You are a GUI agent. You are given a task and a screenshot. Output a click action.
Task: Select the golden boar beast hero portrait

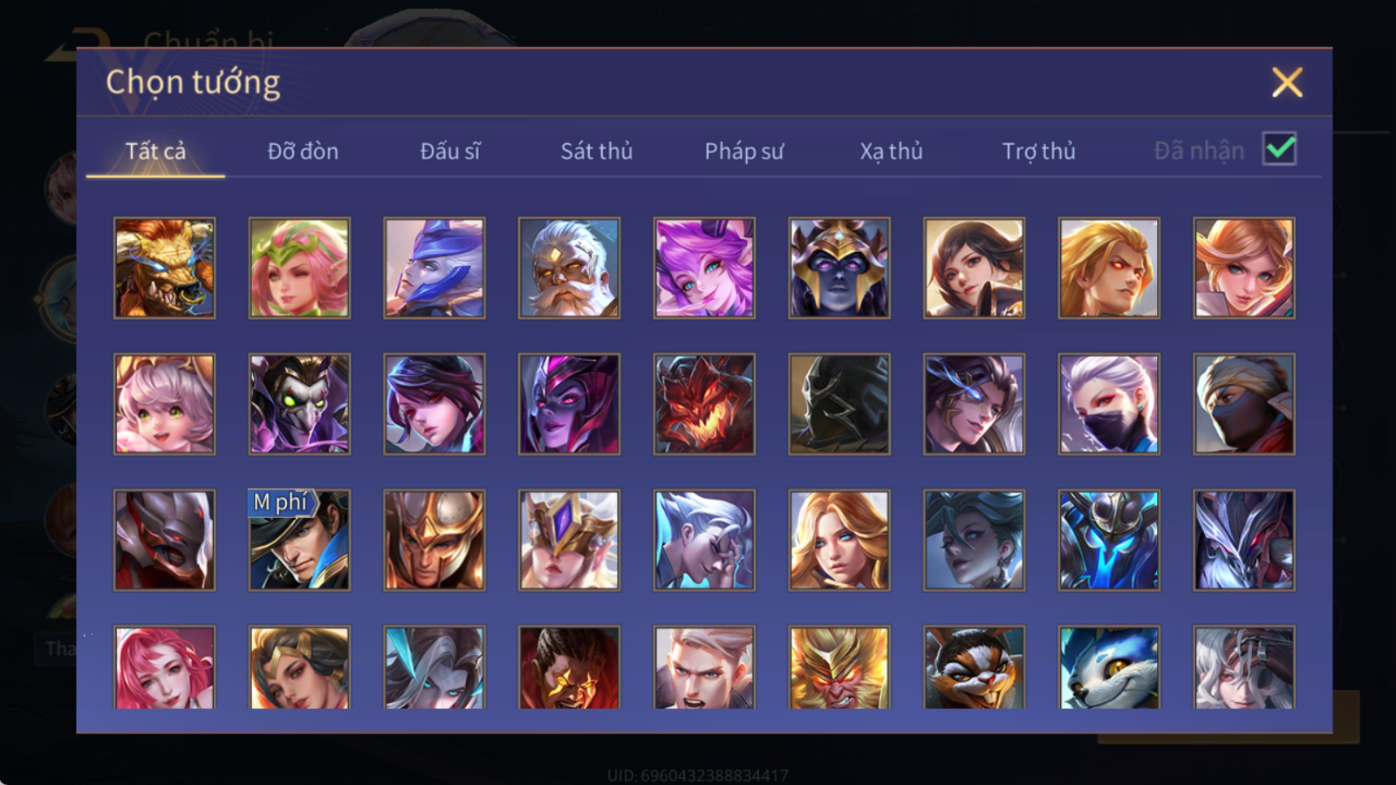(164, 268)
